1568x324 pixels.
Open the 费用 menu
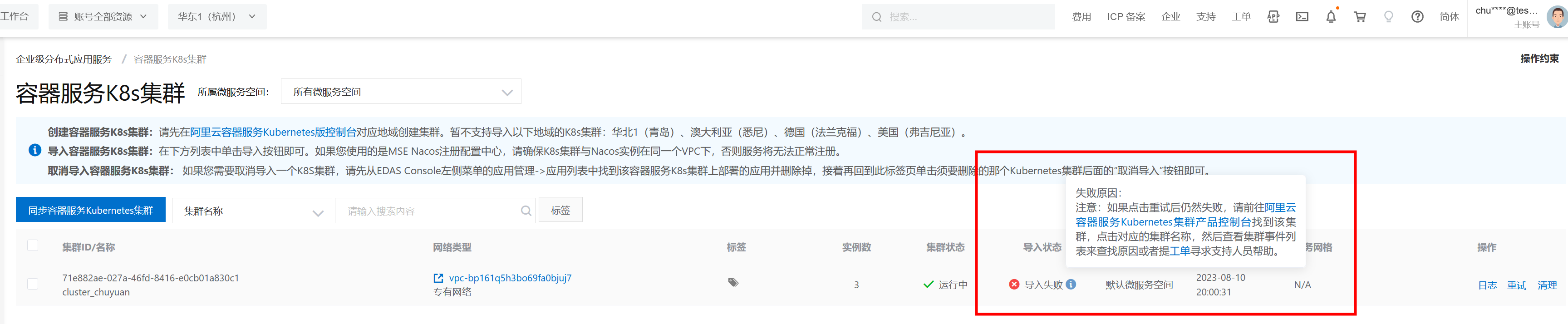coord(1081,17)
